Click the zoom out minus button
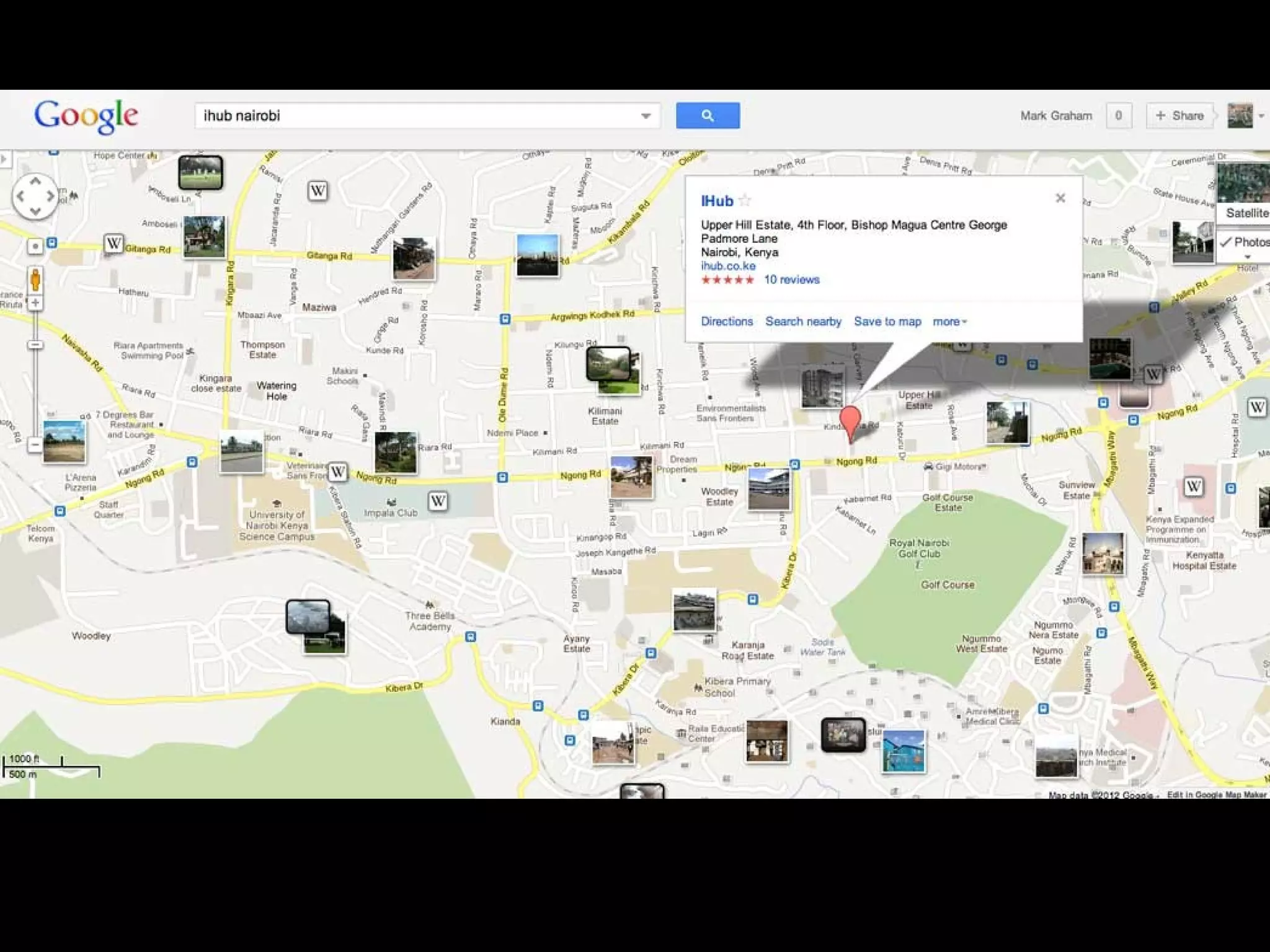1270x952 pixels. pyautogui.click(x=35, y=444)
